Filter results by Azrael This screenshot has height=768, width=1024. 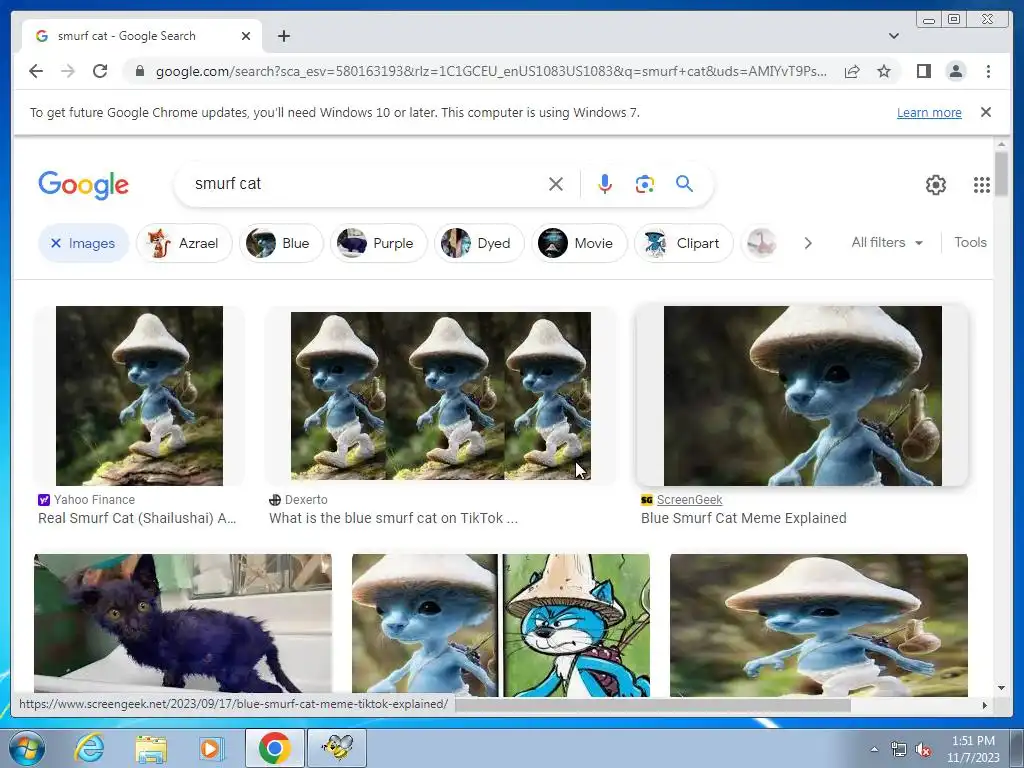(184, 243)
